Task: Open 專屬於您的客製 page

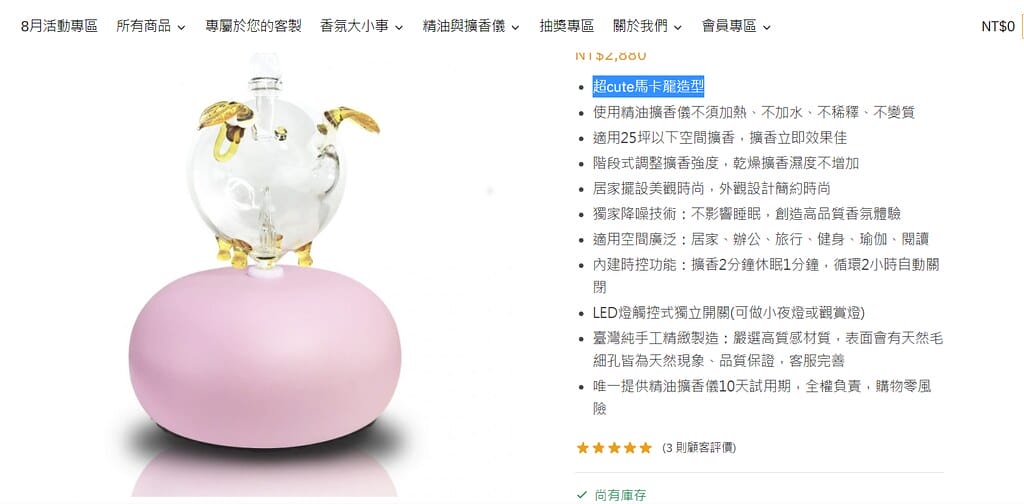Action: [x=253, y=26]
